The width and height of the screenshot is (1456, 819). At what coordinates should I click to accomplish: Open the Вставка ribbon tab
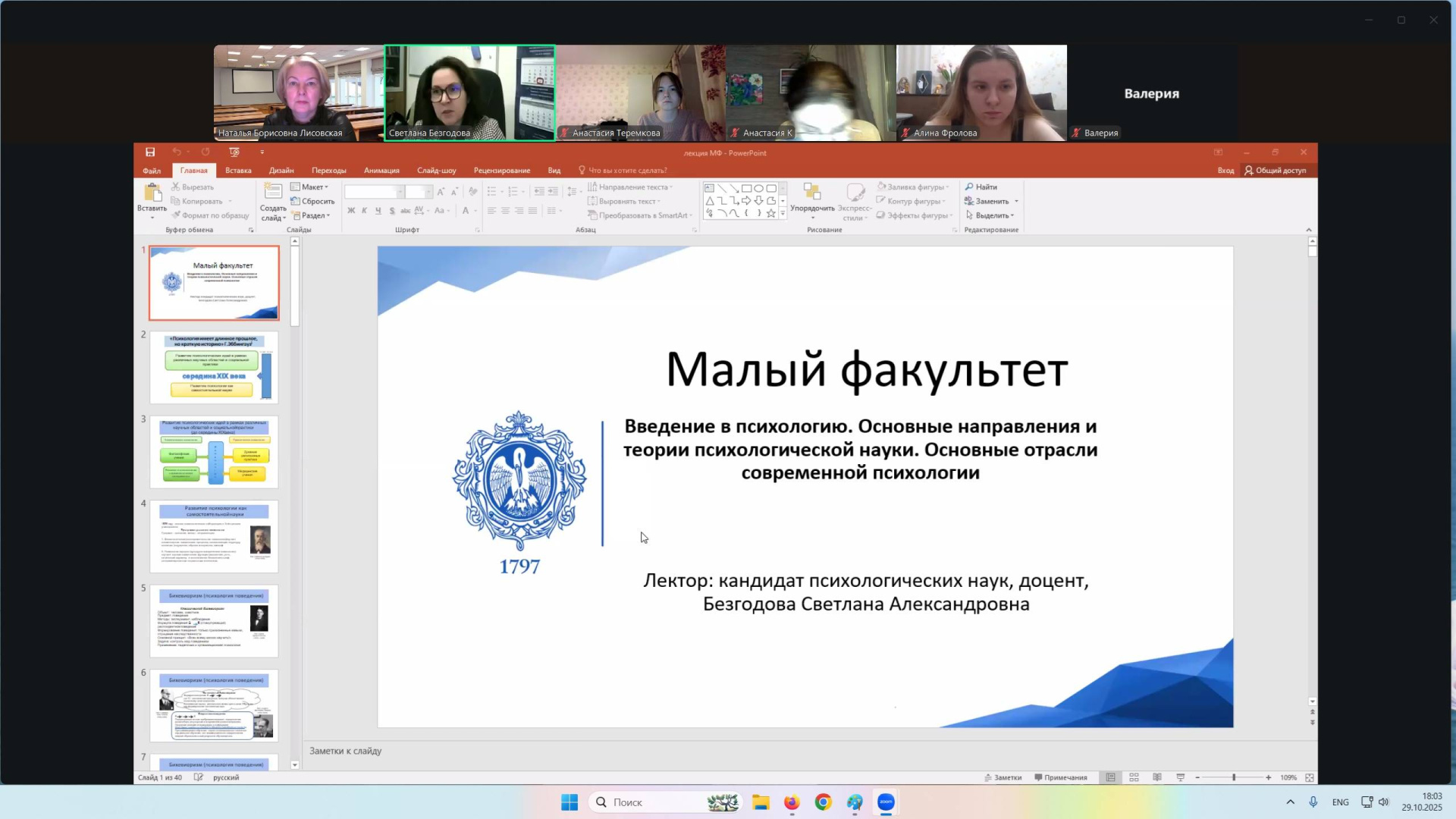click(x=238, y=171)
